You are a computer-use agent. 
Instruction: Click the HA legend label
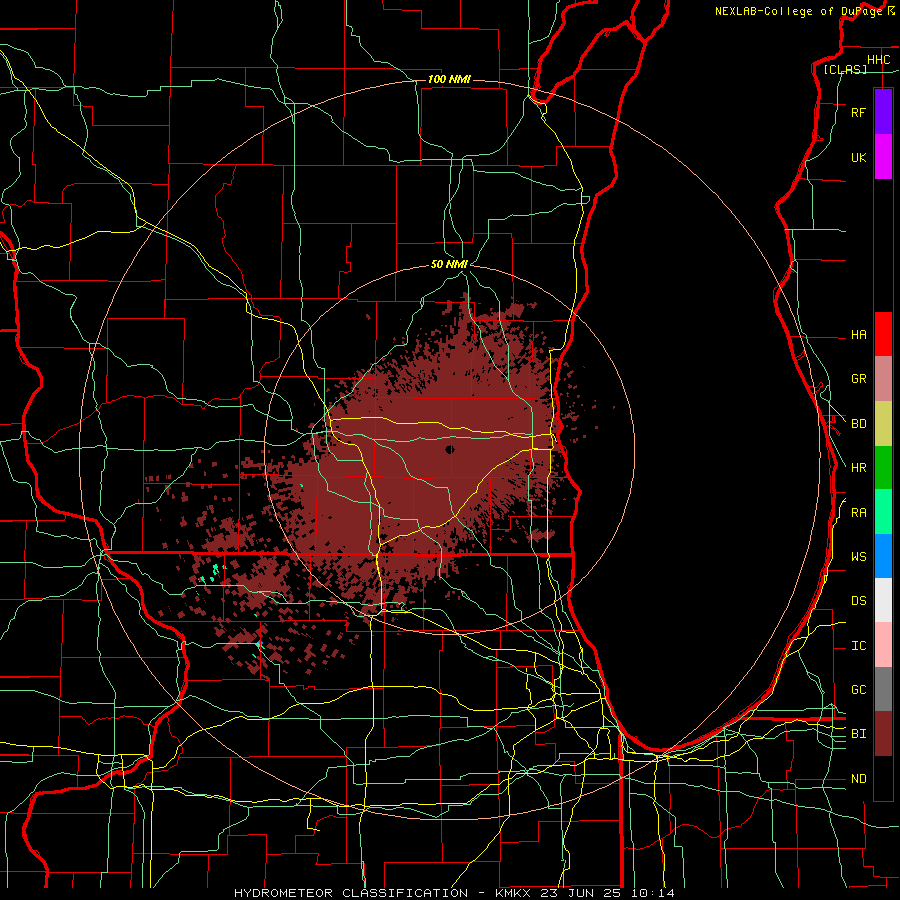pos(858,335)
